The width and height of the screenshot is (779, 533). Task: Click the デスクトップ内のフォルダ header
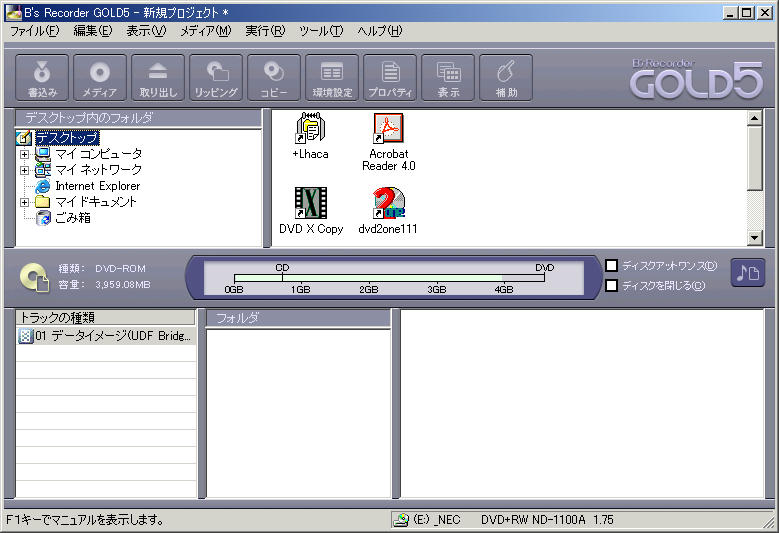[139, 118]
